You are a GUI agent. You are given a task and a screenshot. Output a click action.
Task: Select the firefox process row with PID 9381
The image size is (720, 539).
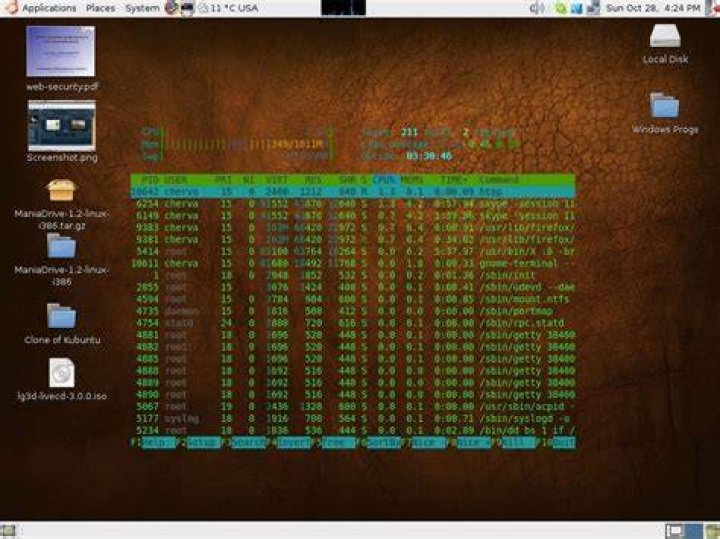pos(353,239)
